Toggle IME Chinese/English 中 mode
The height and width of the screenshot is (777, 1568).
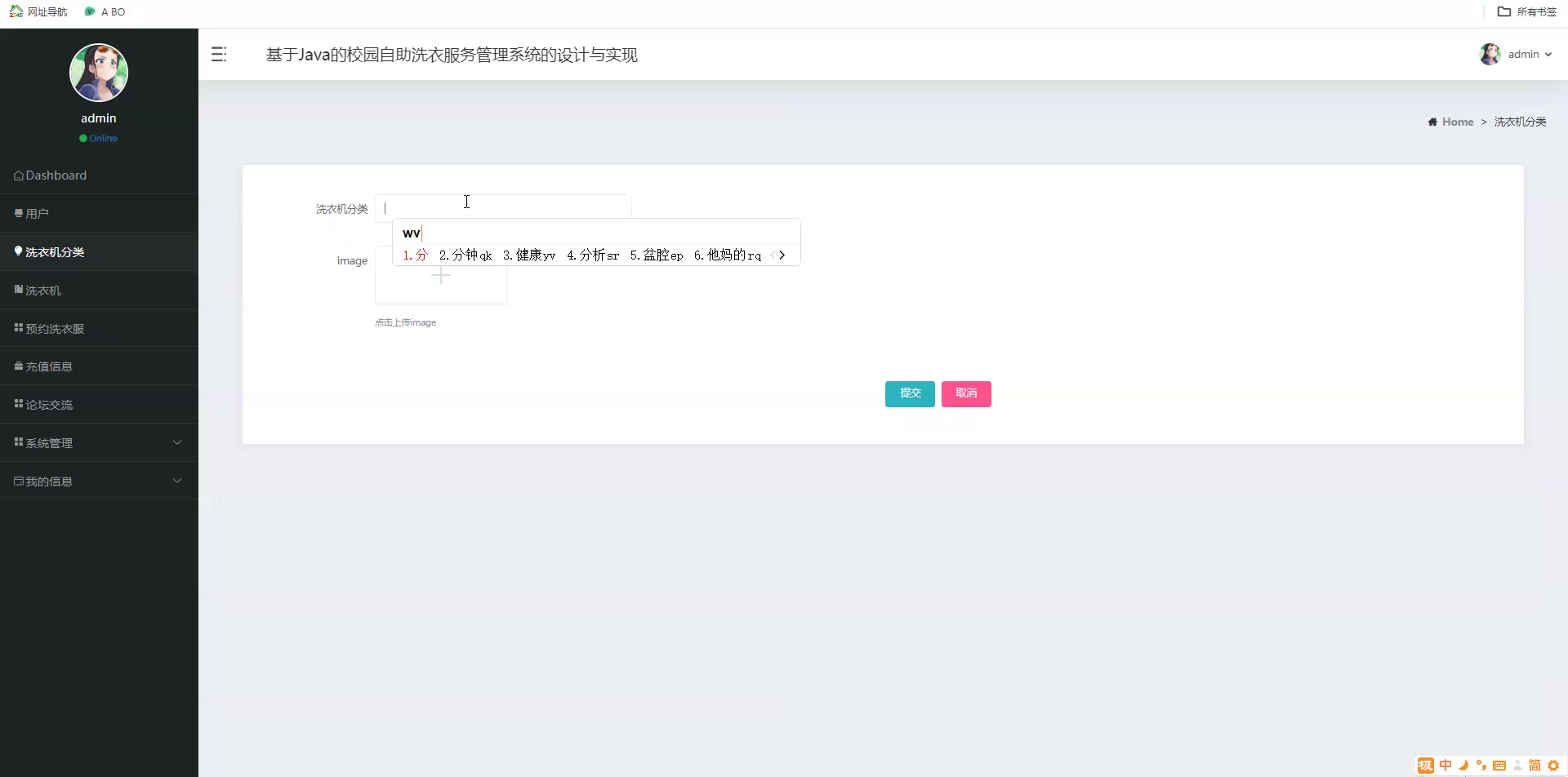click(x=1445, y=766)
